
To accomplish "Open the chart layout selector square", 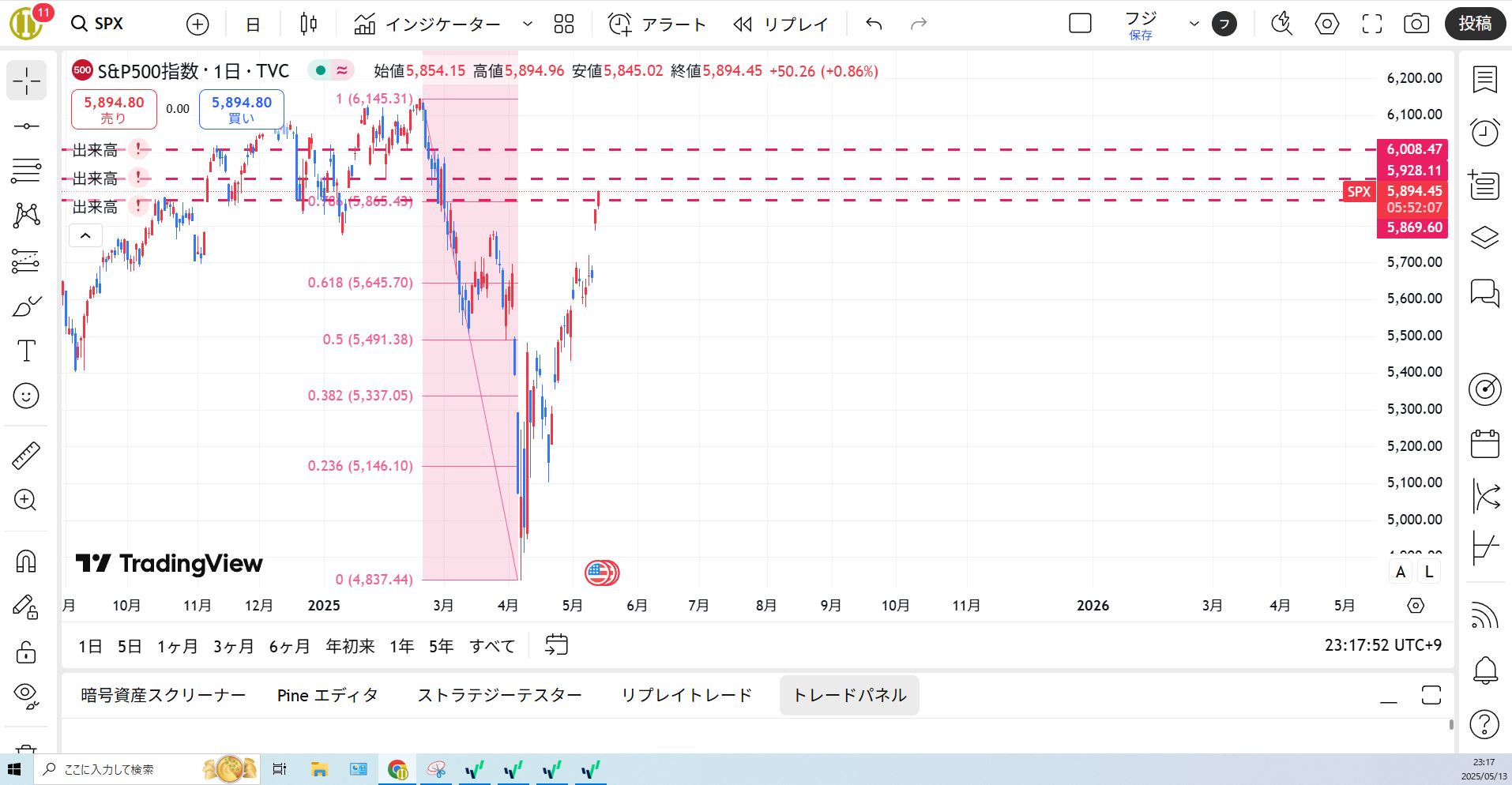I will click(x=1080, y=24).
